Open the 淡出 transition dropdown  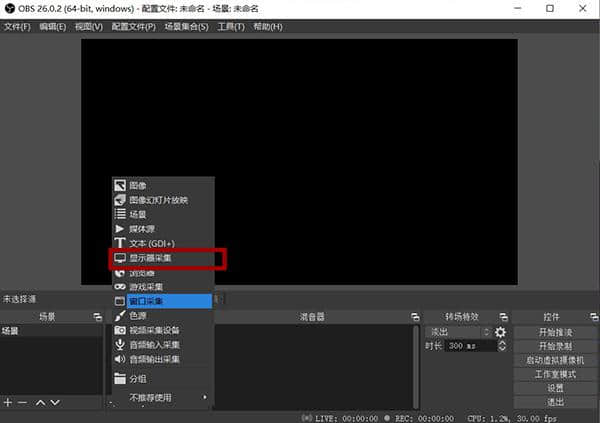[458, 332]
